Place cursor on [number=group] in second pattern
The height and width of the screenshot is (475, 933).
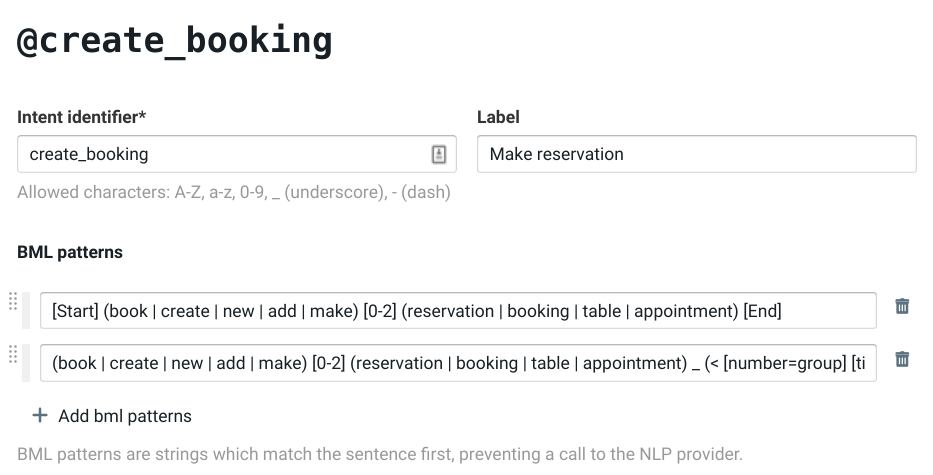pos(785,362)
